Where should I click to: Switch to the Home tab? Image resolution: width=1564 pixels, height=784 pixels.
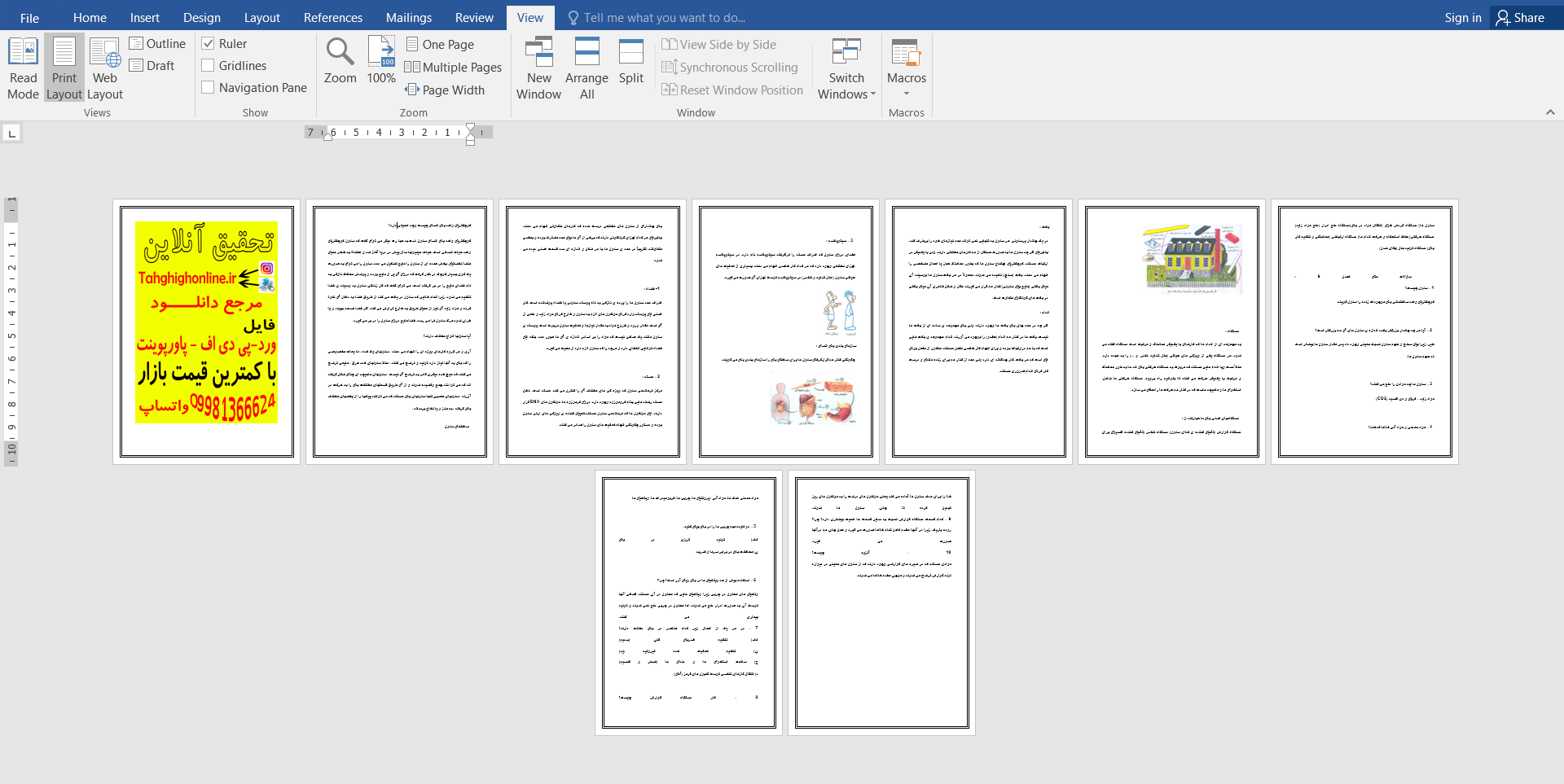coord(90,17)
